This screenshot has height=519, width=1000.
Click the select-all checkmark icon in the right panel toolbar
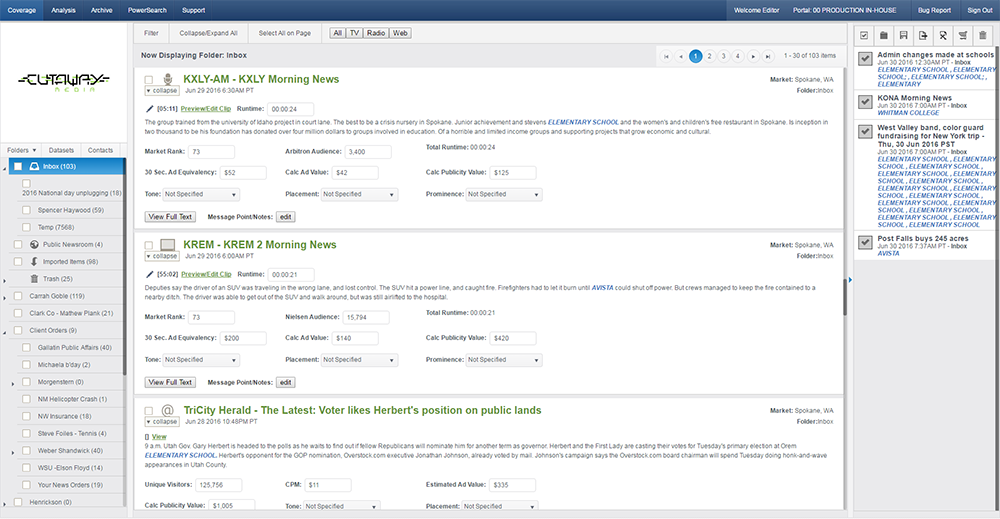[x=864, y=35]
